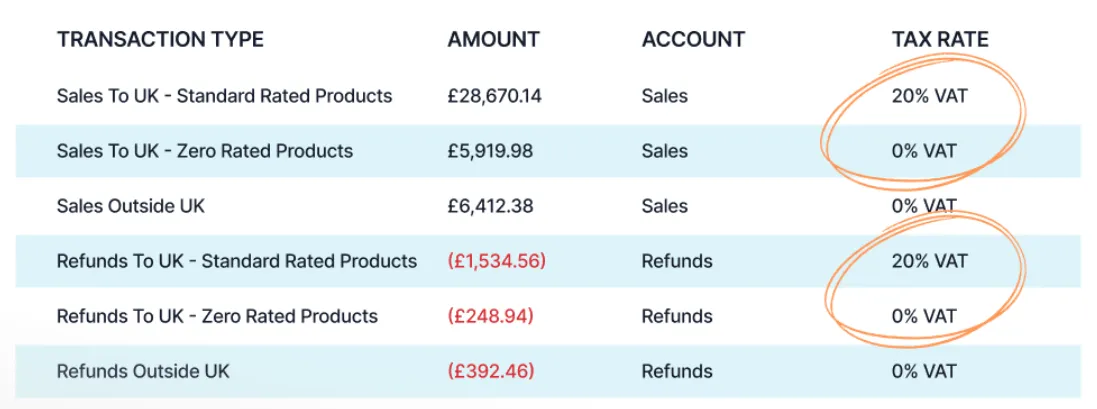1097x409 pixels.
Task: Select Sales To UK - Standard Rated Products
Action: click(x=225, y=95)
